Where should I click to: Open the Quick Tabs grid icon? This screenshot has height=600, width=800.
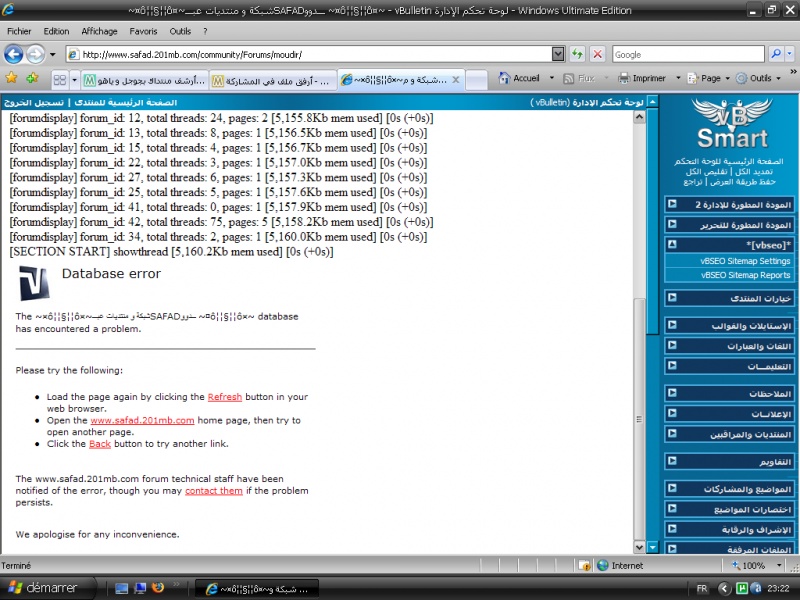(60, 78)
